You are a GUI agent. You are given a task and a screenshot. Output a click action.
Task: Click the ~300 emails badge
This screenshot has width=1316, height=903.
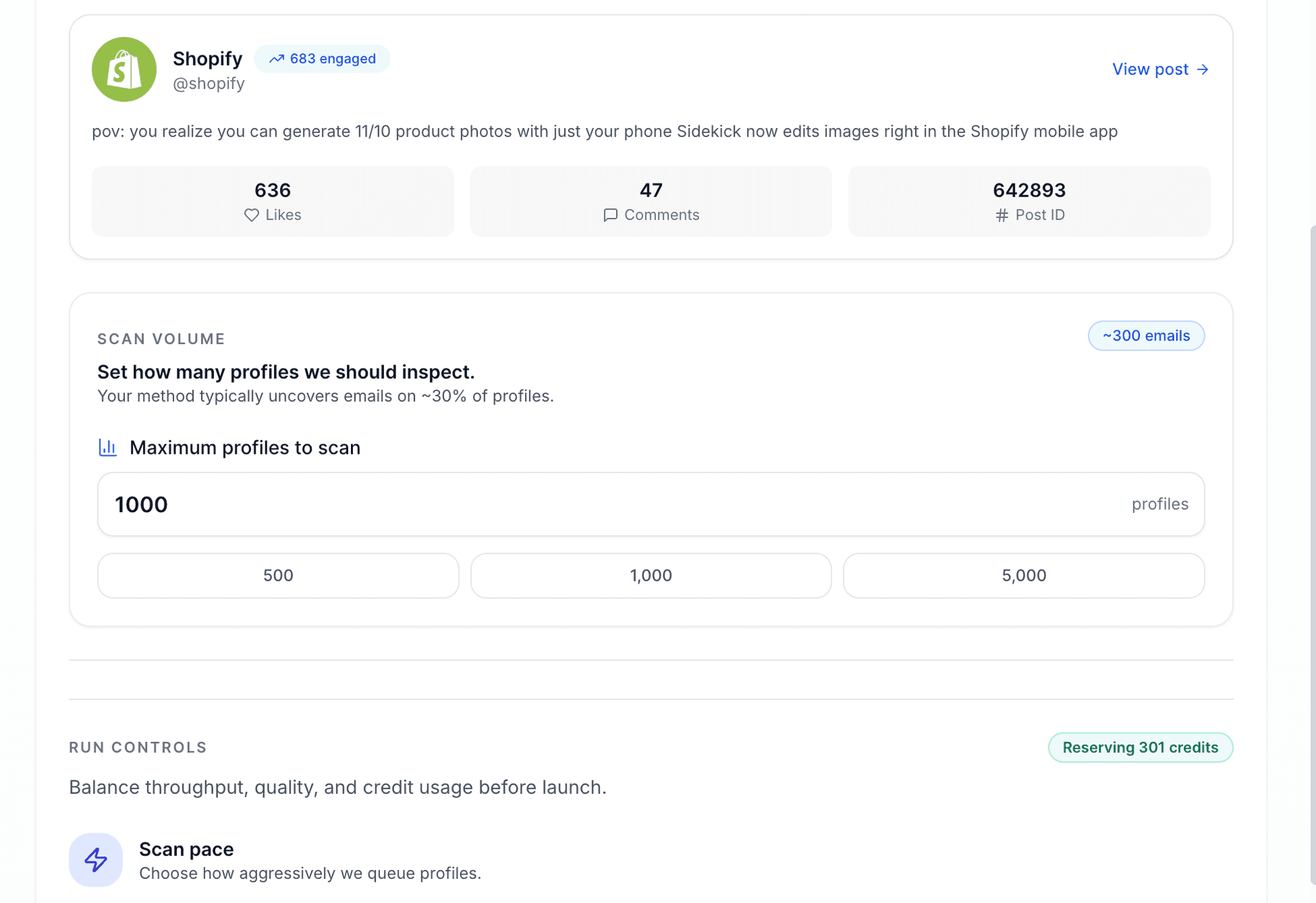click(x=1146, y=335)
